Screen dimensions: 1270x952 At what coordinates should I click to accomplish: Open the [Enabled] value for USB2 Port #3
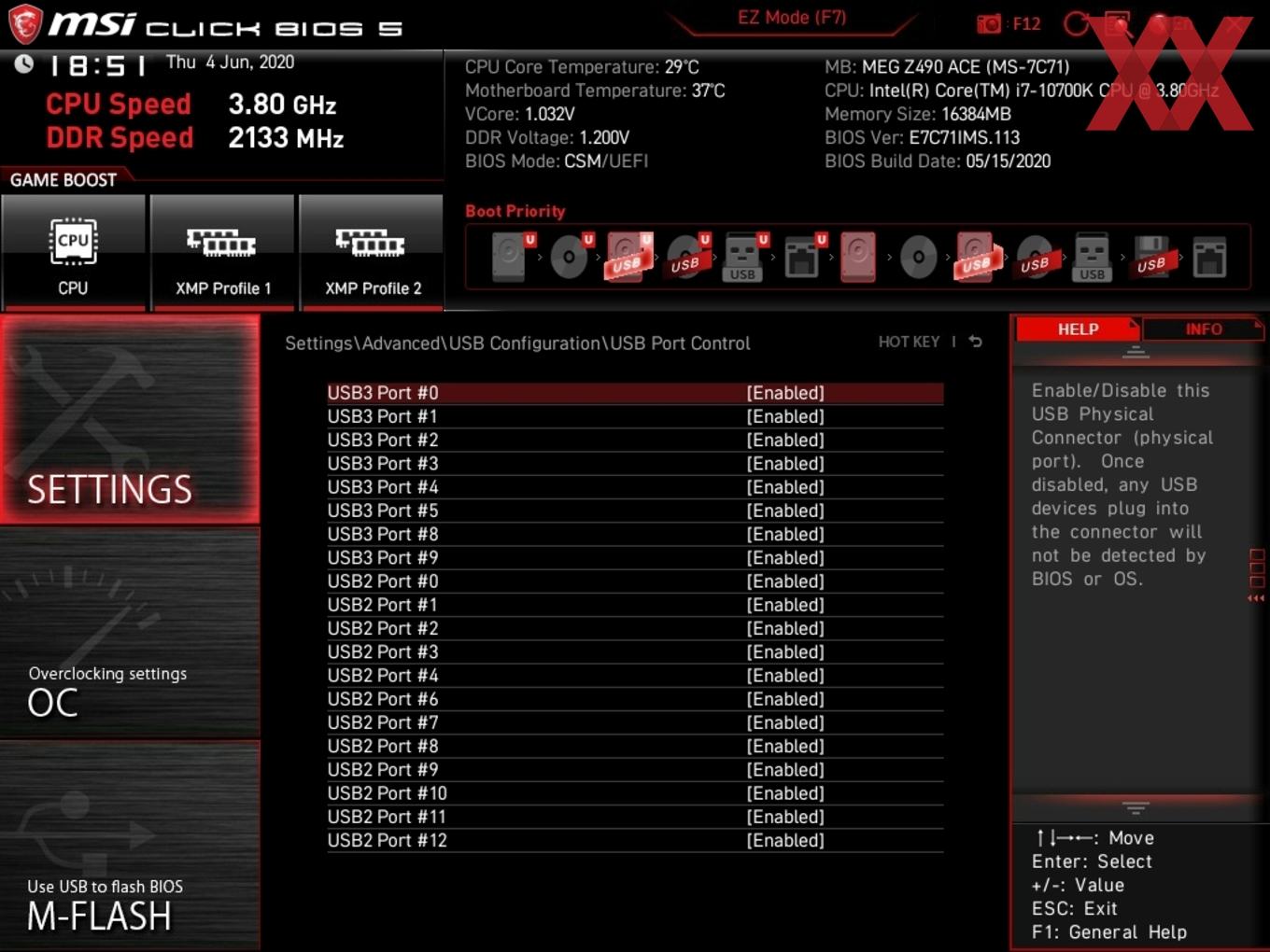785,651
